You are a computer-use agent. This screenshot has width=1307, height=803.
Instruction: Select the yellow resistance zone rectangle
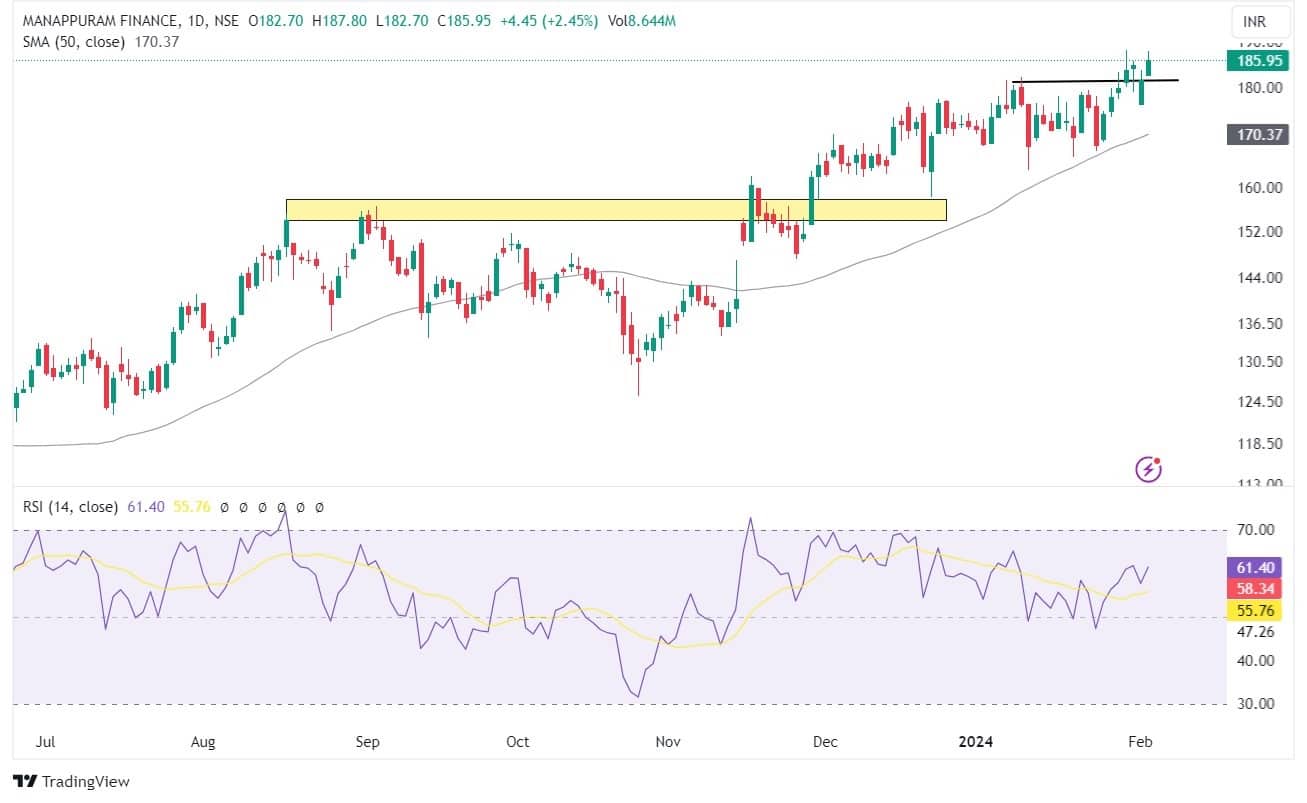615,209
